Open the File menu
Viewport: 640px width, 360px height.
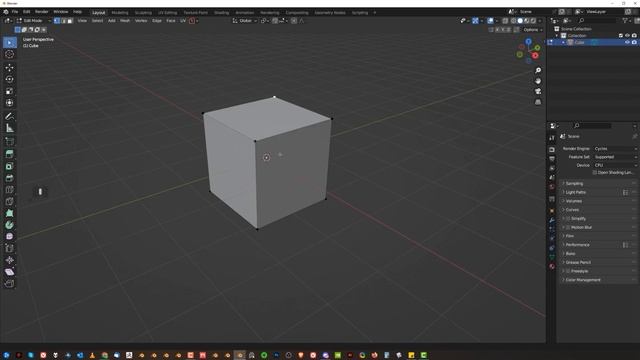click(x=15, y=12)
